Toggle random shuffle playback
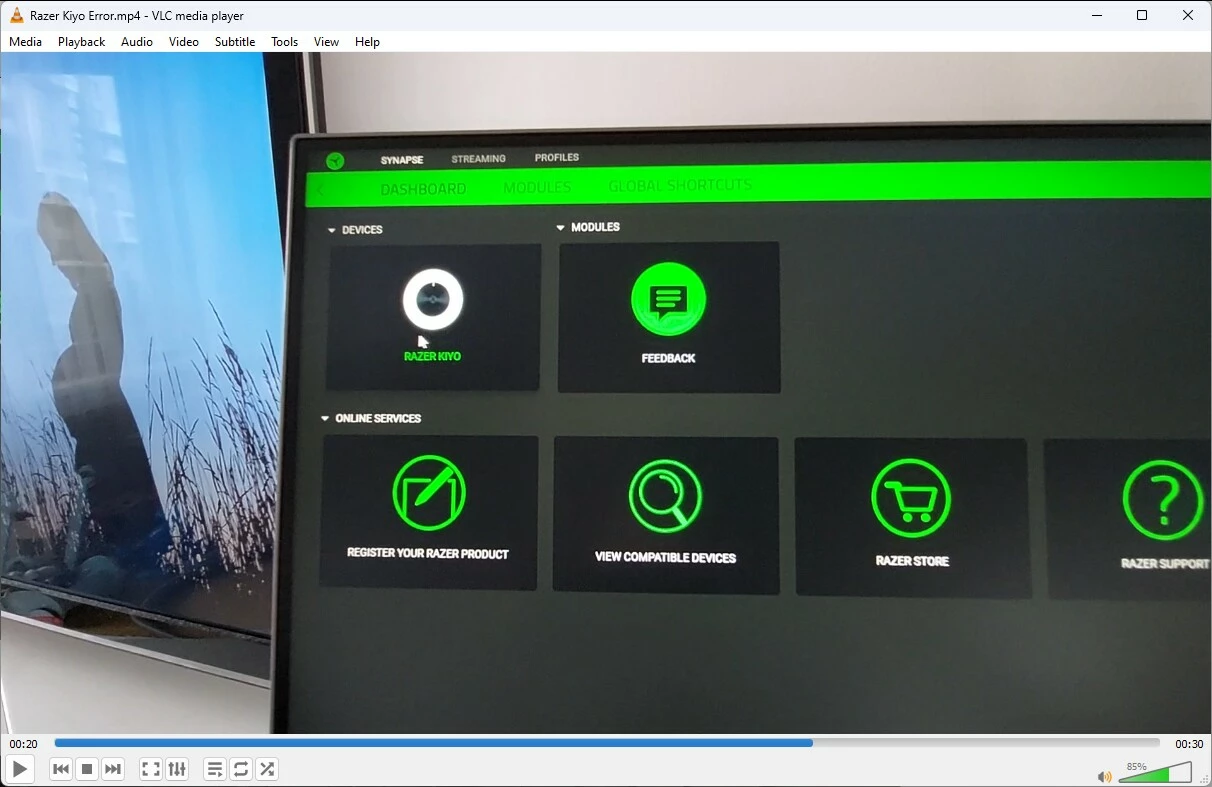 coord(267,769)
